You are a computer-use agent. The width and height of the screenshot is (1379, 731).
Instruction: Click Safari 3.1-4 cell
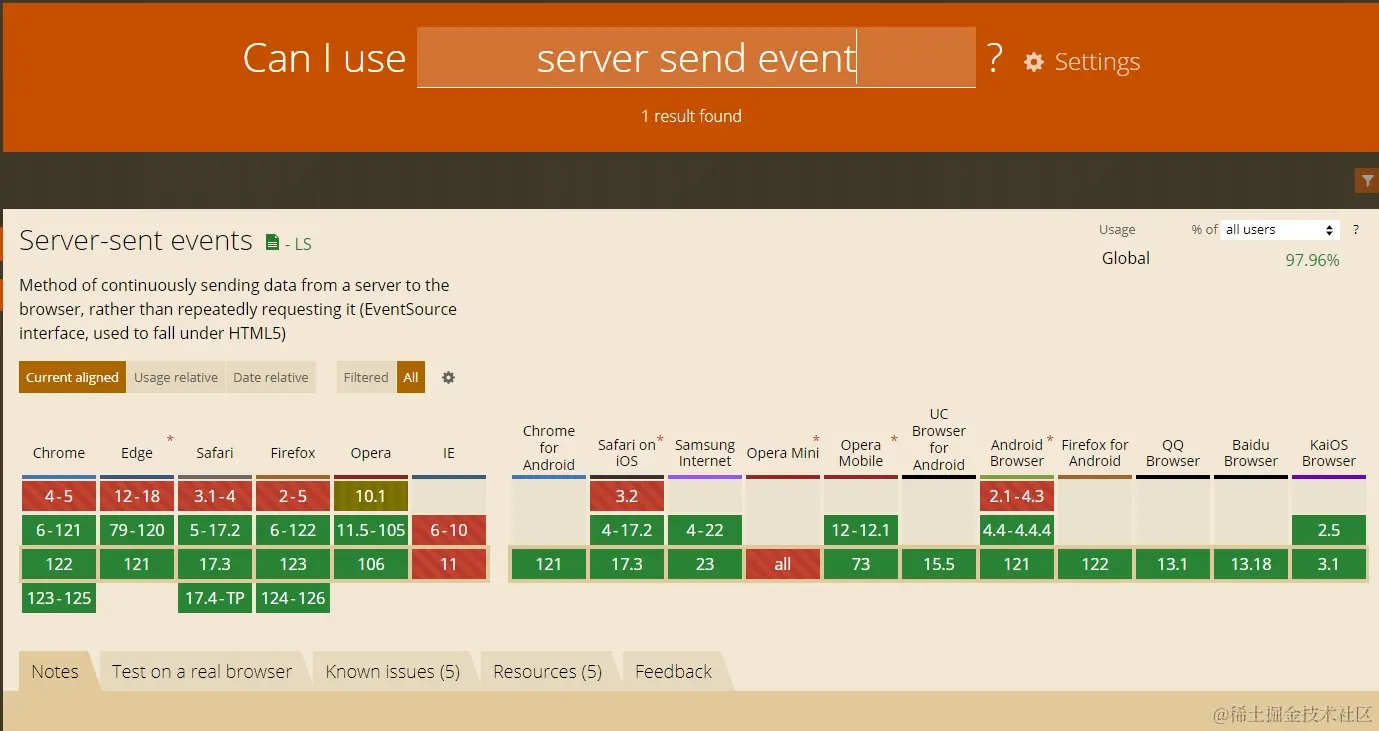[x=215, y=496]
